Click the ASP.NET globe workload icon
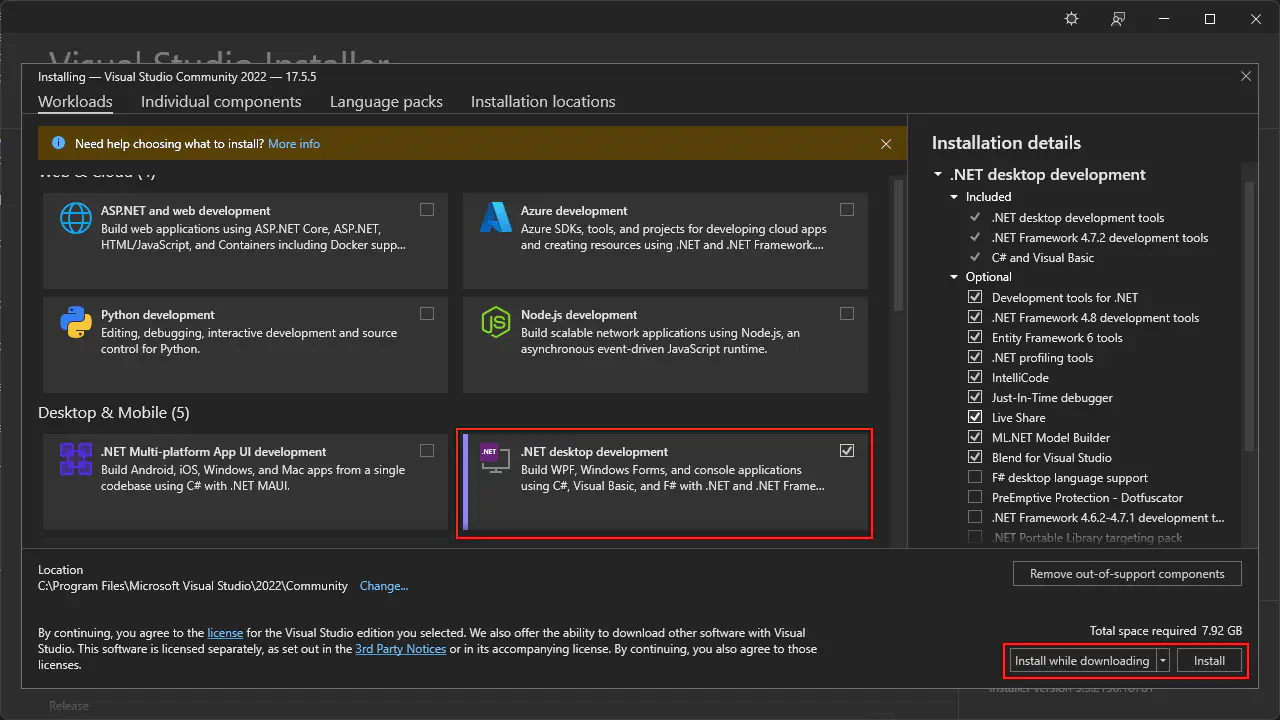1280x720 pixels. pyautogui.click(x=76, y=218)
